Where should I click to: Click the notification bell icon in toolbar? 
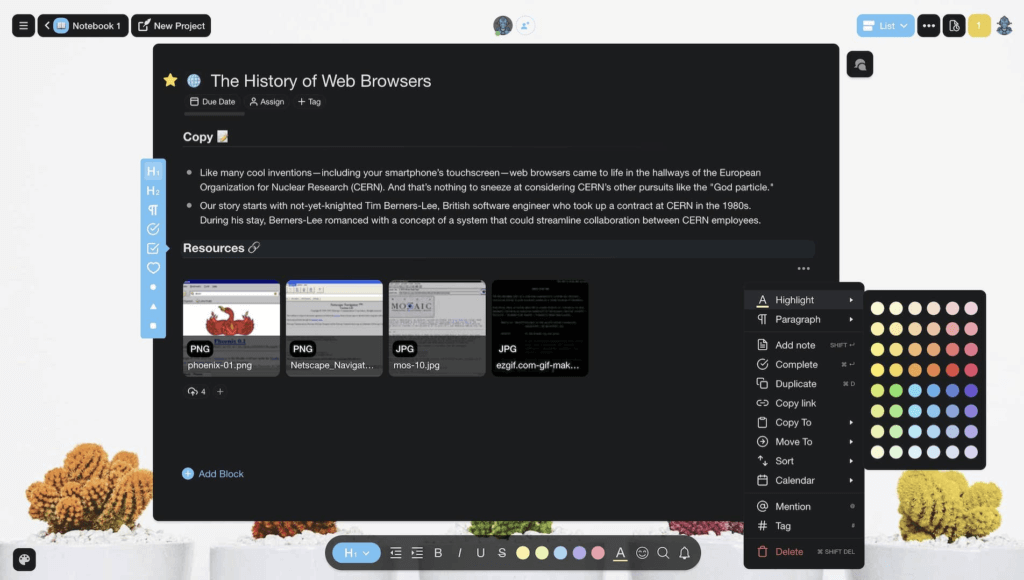pyautogui.click(x=685, y=553)
